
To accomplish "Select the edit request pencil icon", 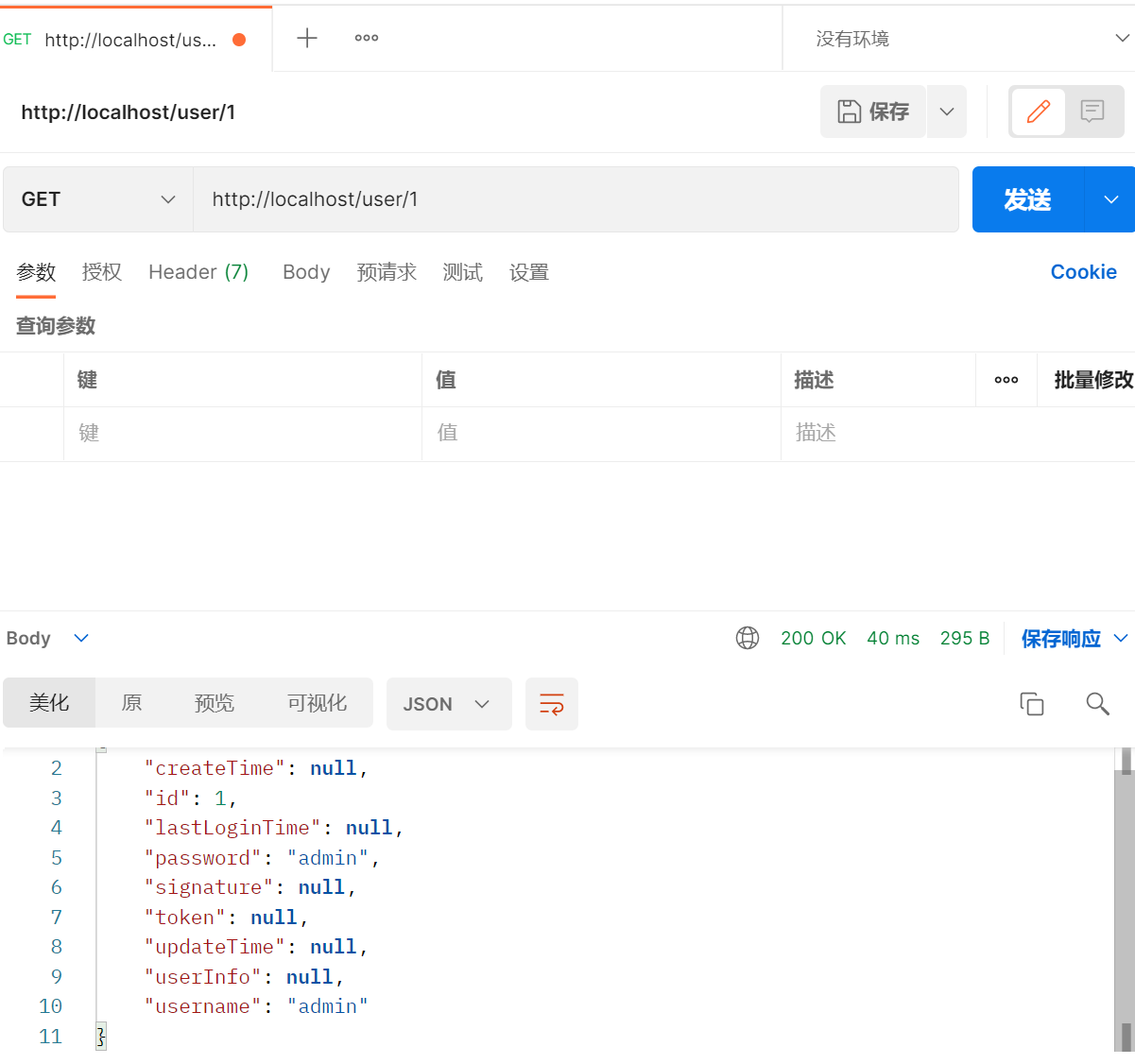I will click(x=1039, y=111).
